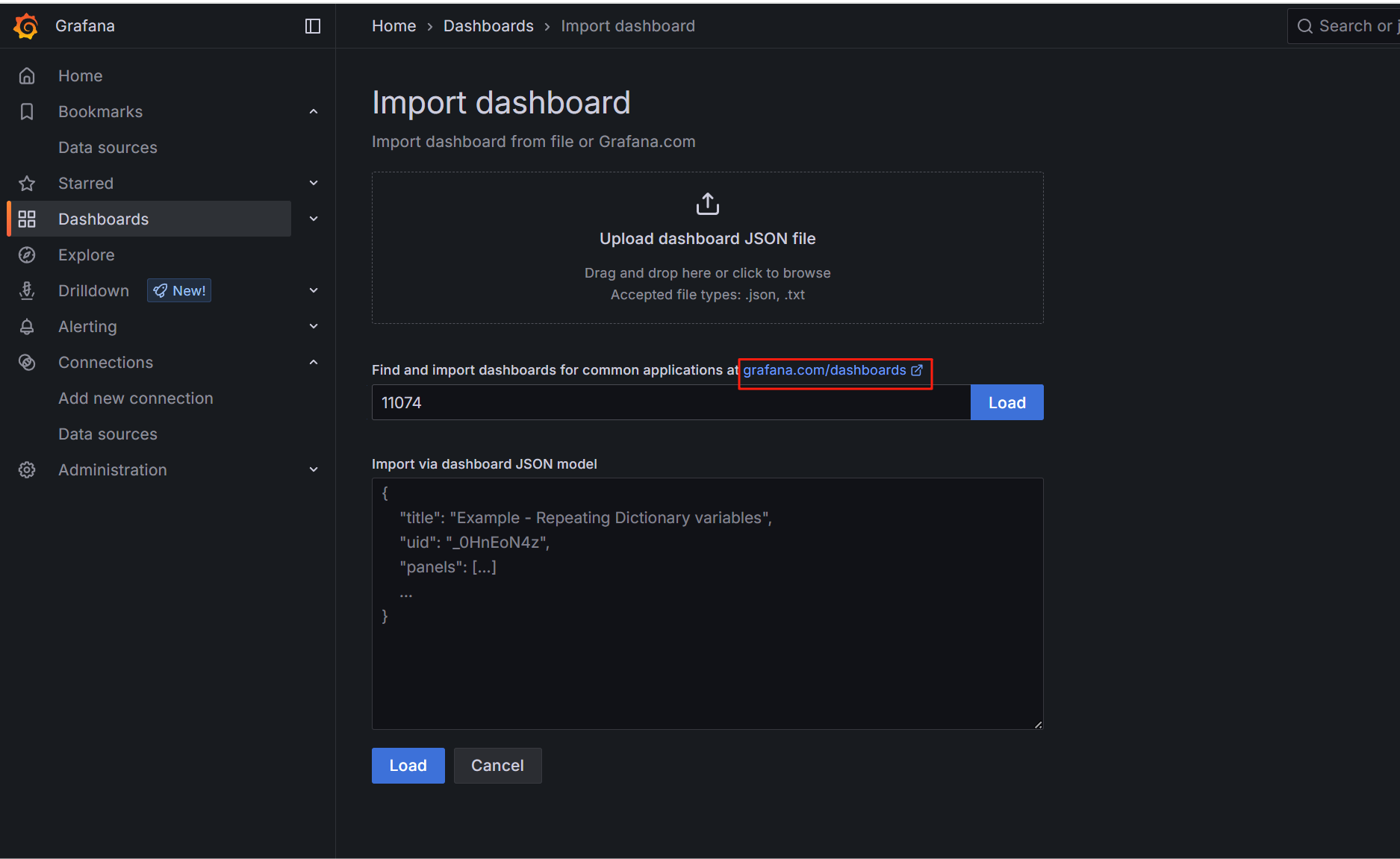This screenshot has height=859, width=1400.
Task: Click the Administration gear icon
Action: tap(27, 469)
